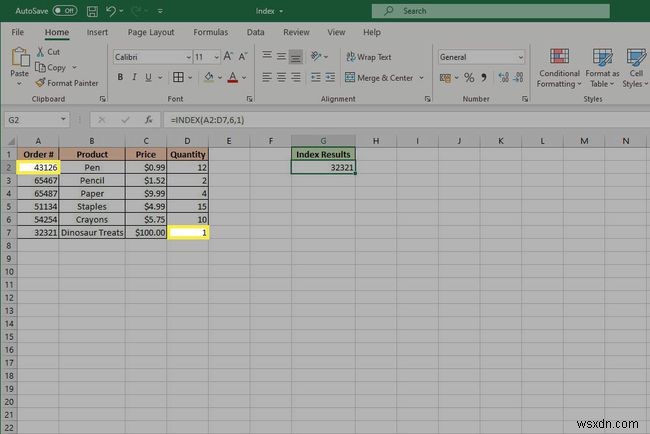Click the Cancel X formula button
650x434 pixels.
(101, 120)
